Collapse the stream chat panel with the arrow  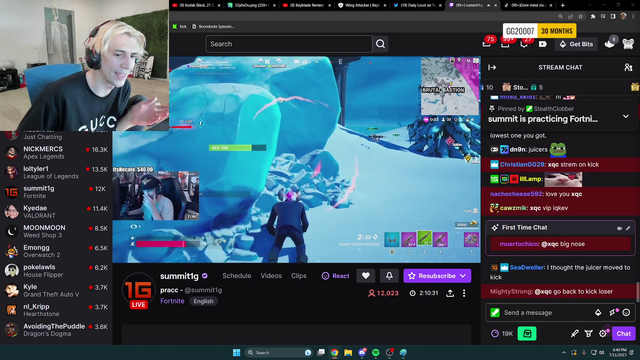click(492, 67)
